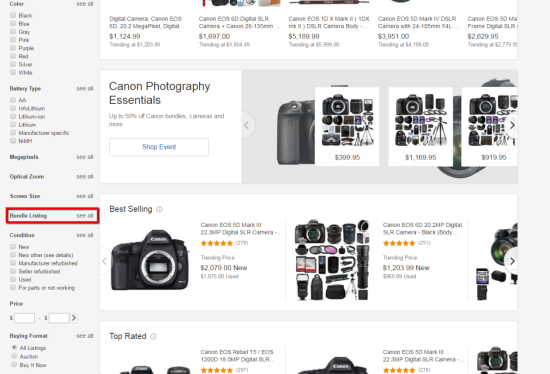The image size is (550, 374).
Task: Open Canon EOS 5D Mark III Top Rated link
Action: (x=423, y=356)
